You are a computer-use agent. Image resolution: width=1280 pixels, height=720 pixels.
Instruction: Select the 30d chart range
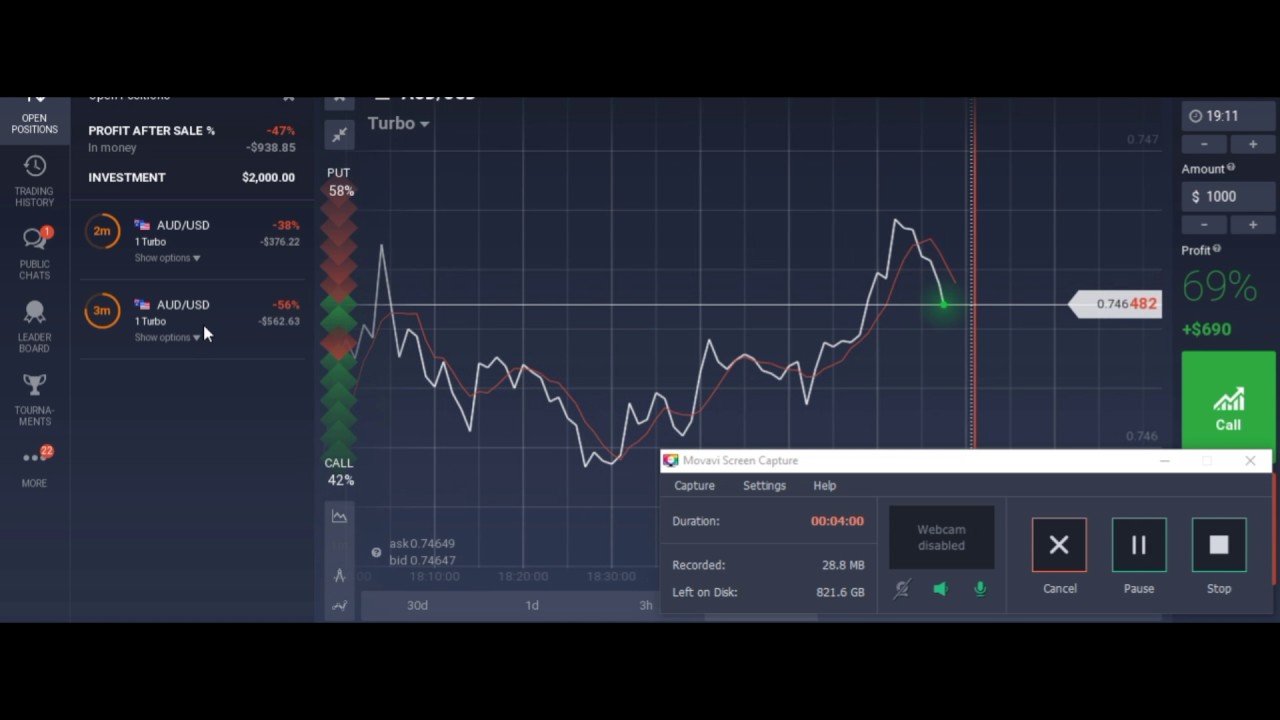(x=417, y=605)
